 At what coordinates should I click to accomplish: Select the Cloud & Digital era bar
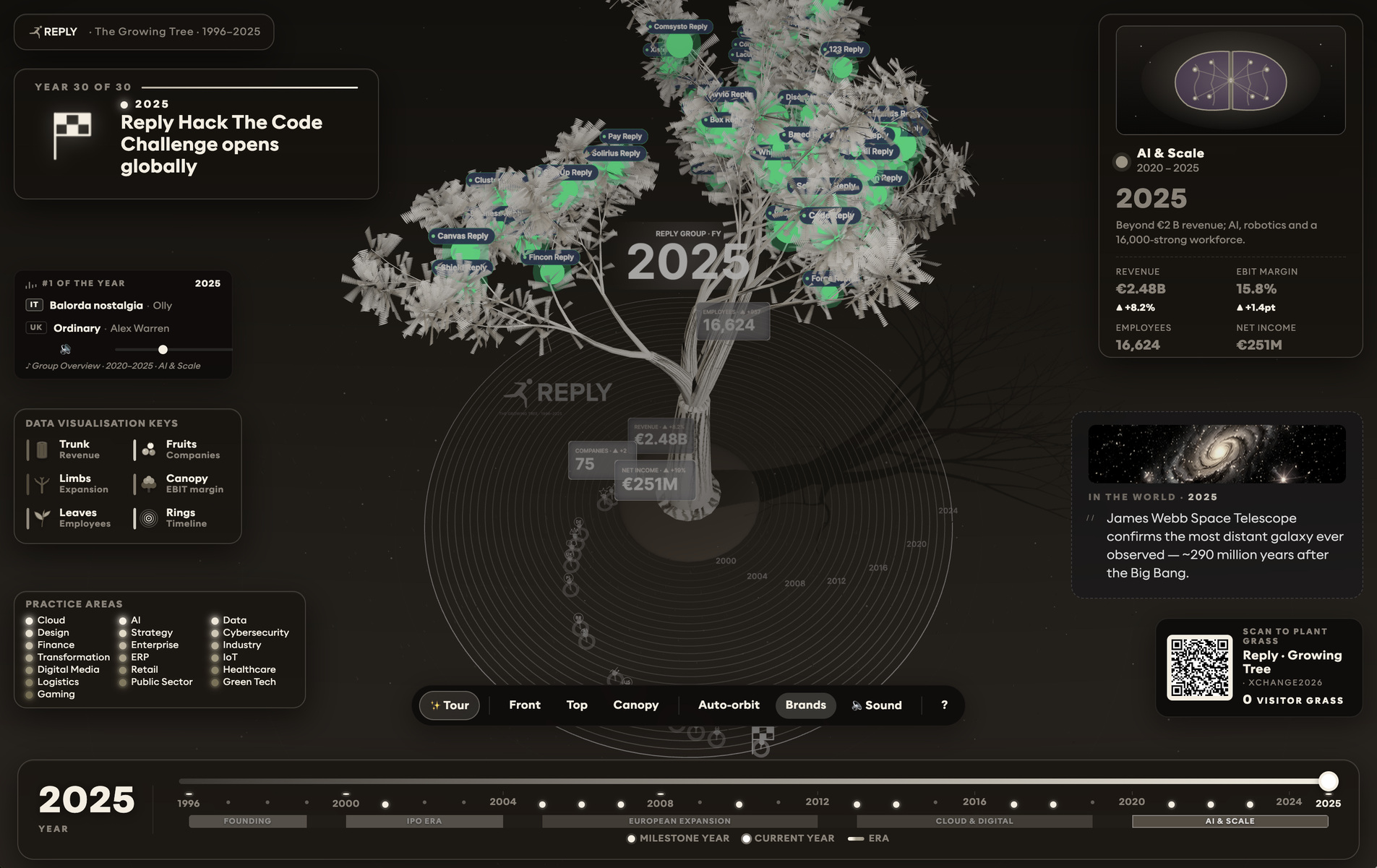pos(974,821)
